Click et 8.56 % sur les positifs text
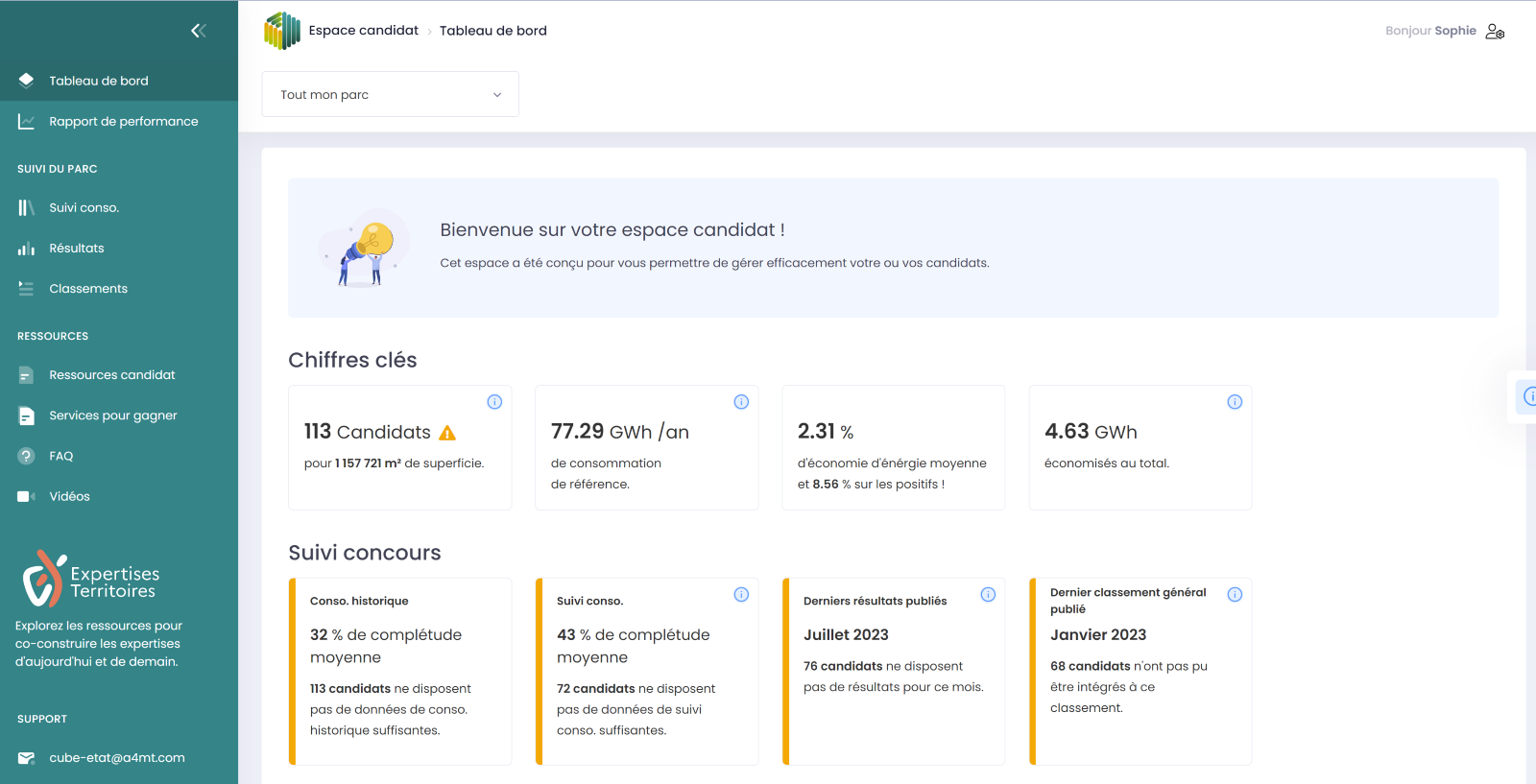 click(x=871, y=485)
